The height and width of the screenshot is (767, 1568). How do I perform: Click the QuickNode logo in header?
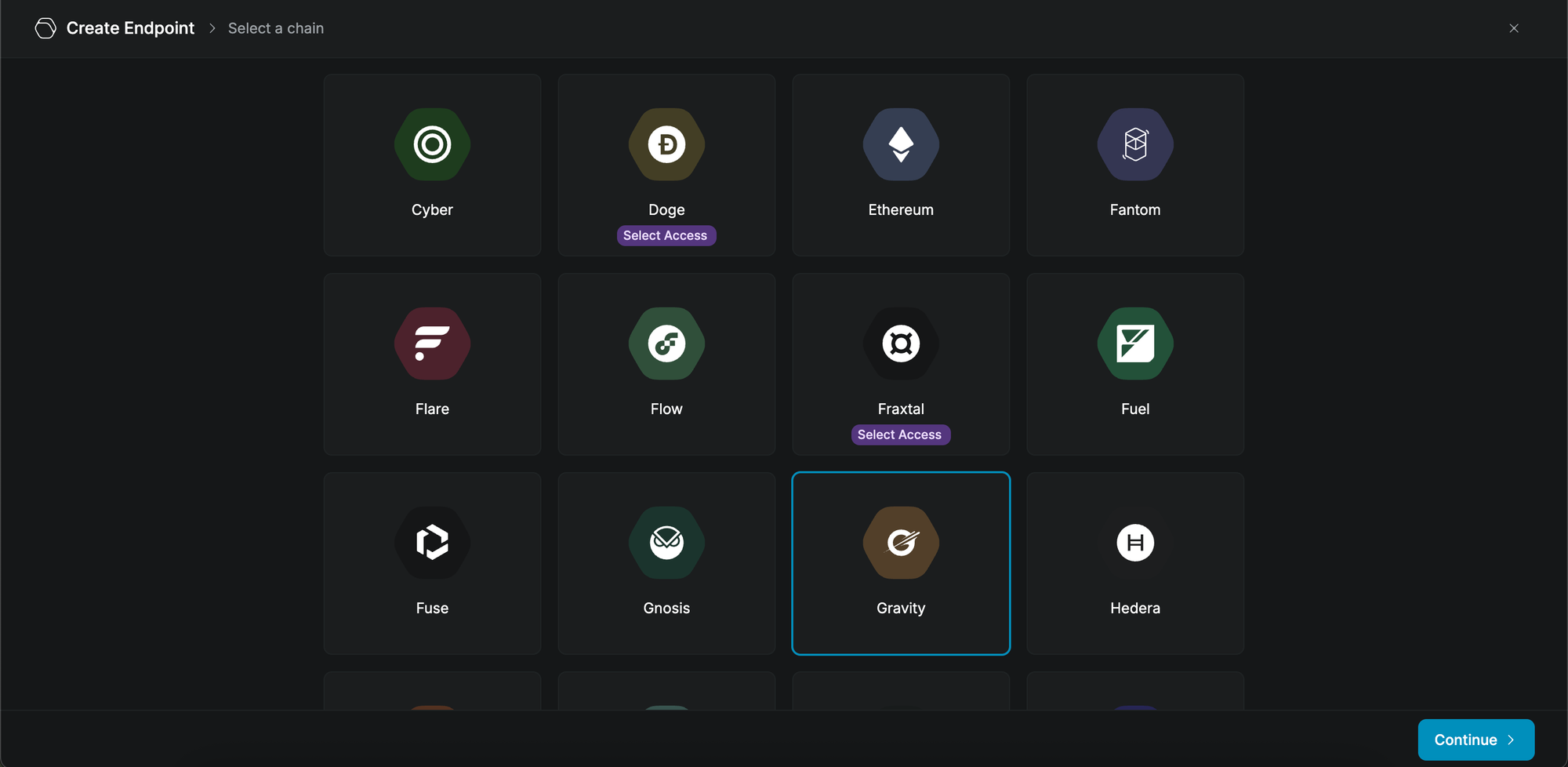point(45,28)
